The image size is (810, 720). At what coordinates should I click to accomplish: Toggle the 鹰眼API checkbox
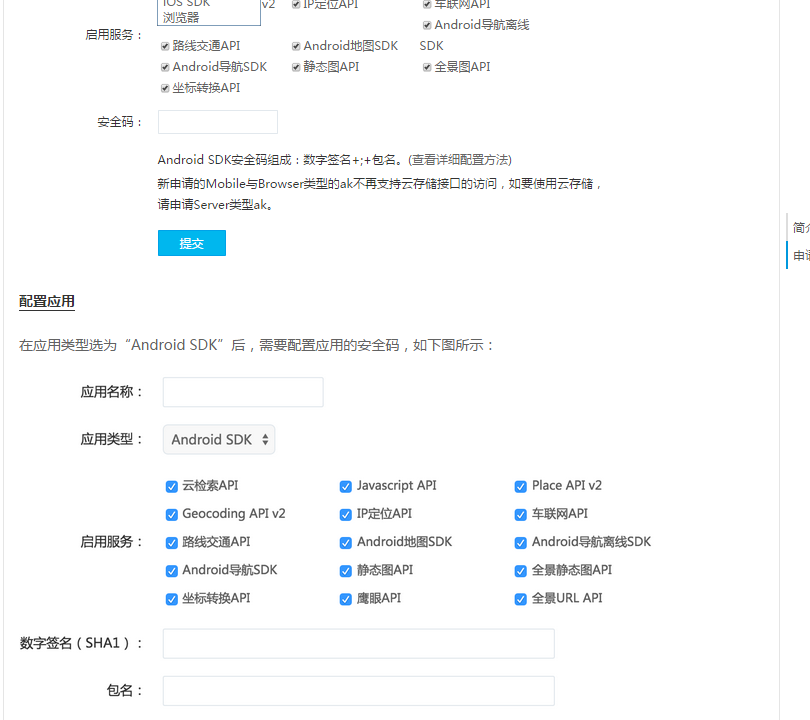pyautogui.click(x=346, y=599)
